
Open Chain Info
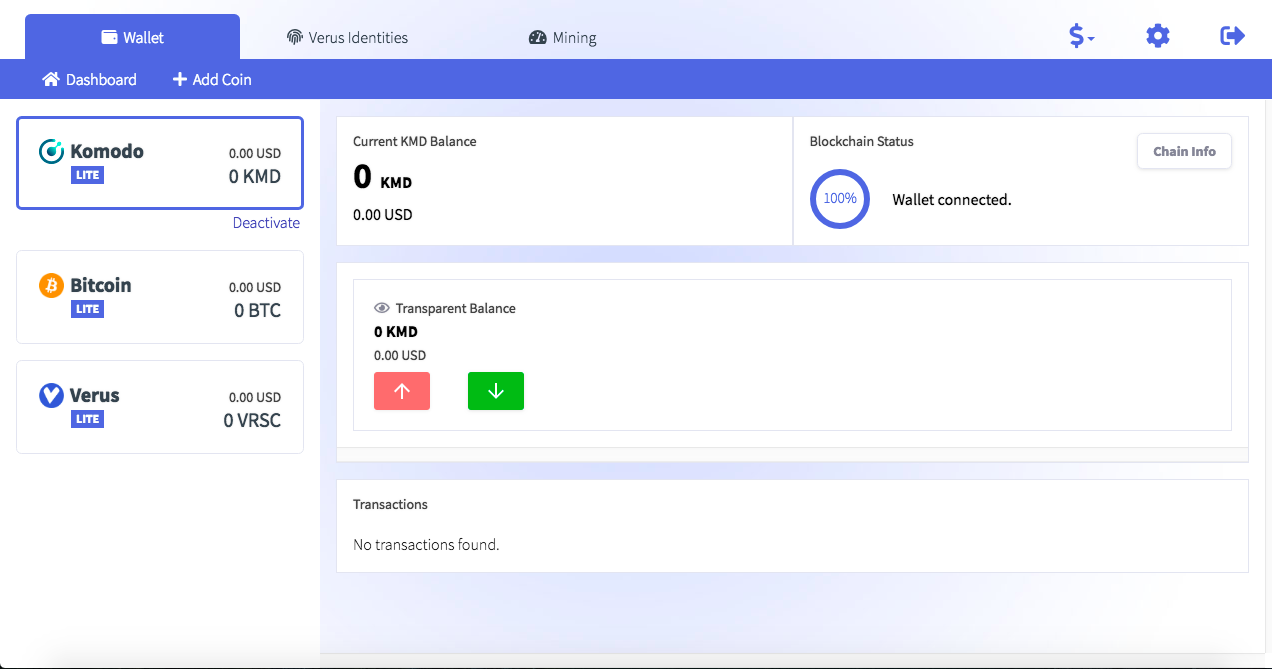tap(1184, 151)
